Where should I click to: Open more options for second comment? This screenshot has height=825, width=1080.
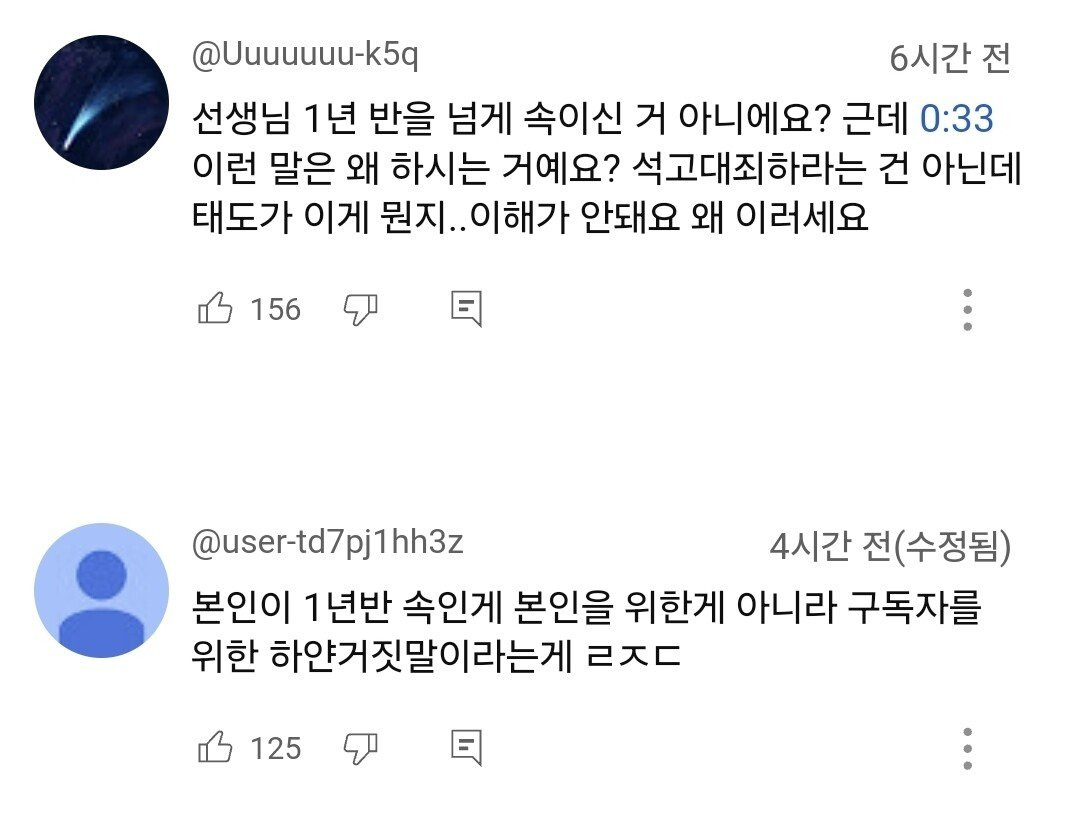967,748
